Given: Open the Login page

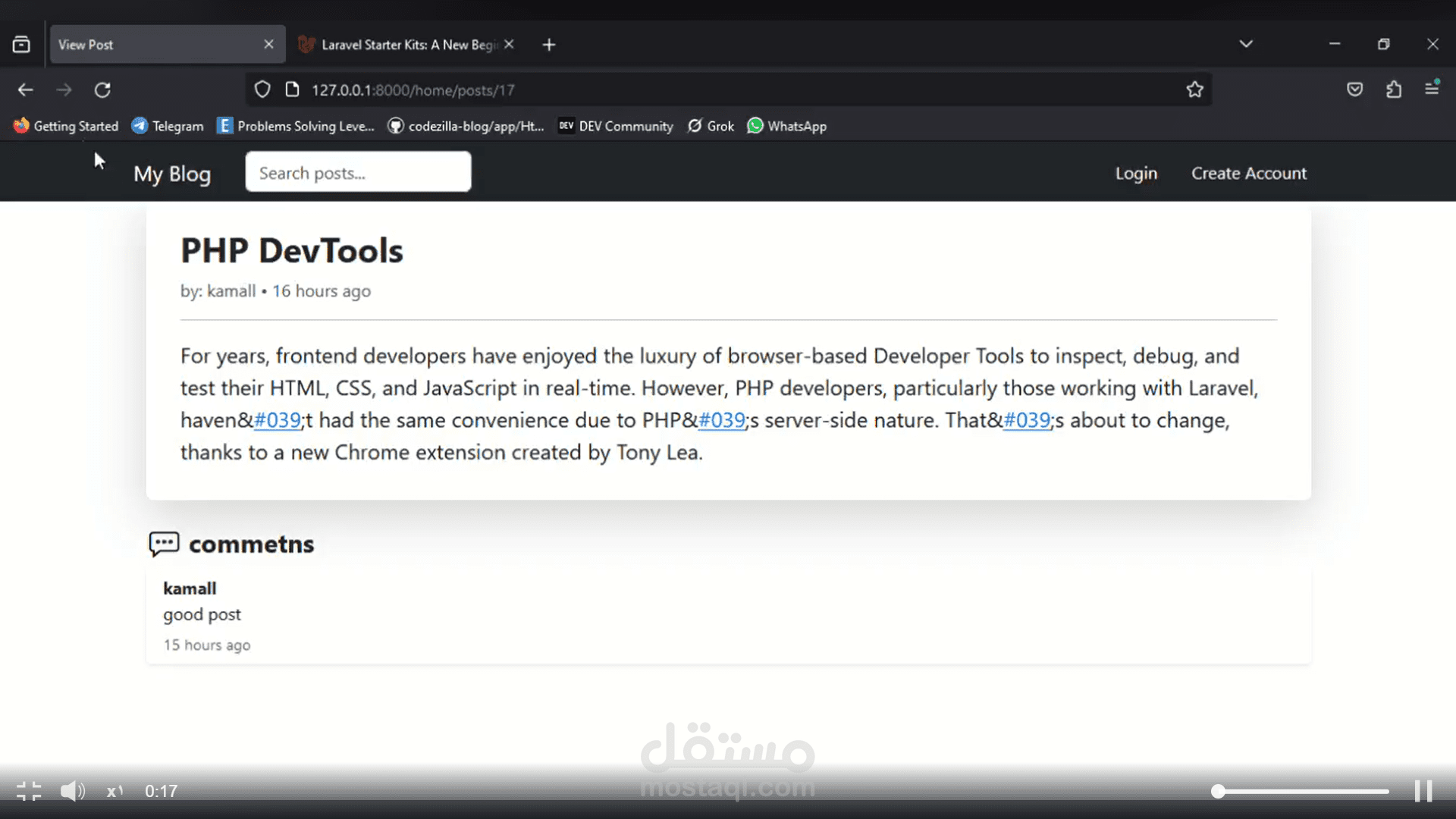Looking at the screenshot, I should [x=1136, y=174].
